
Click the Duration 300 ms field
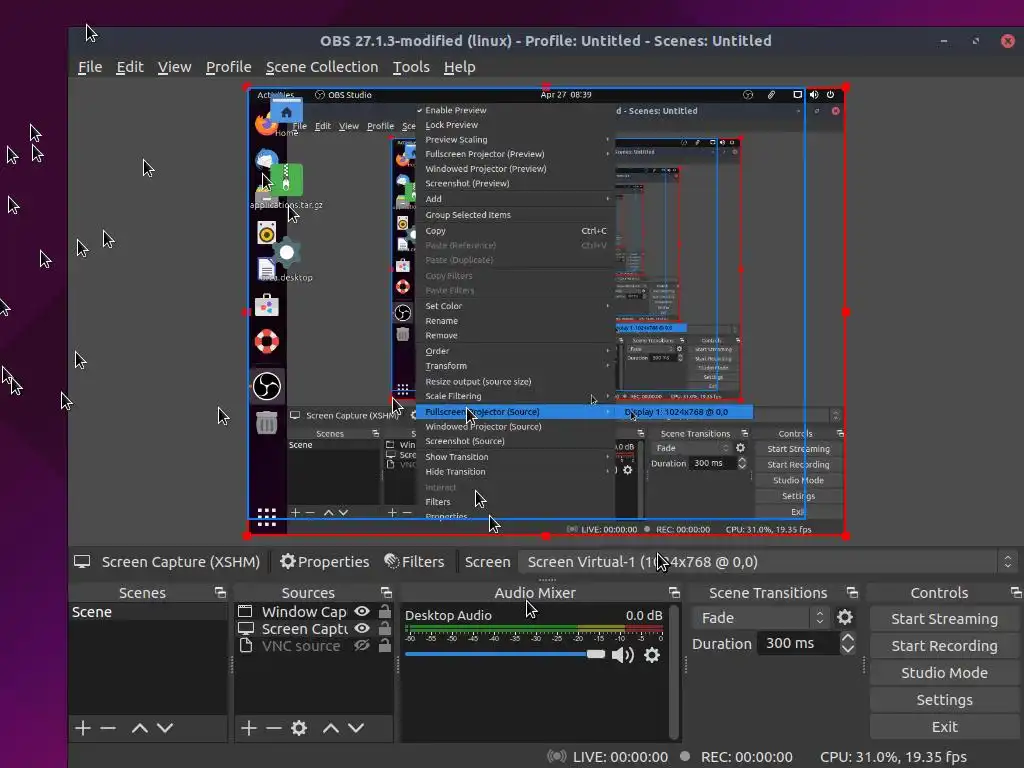797,643
